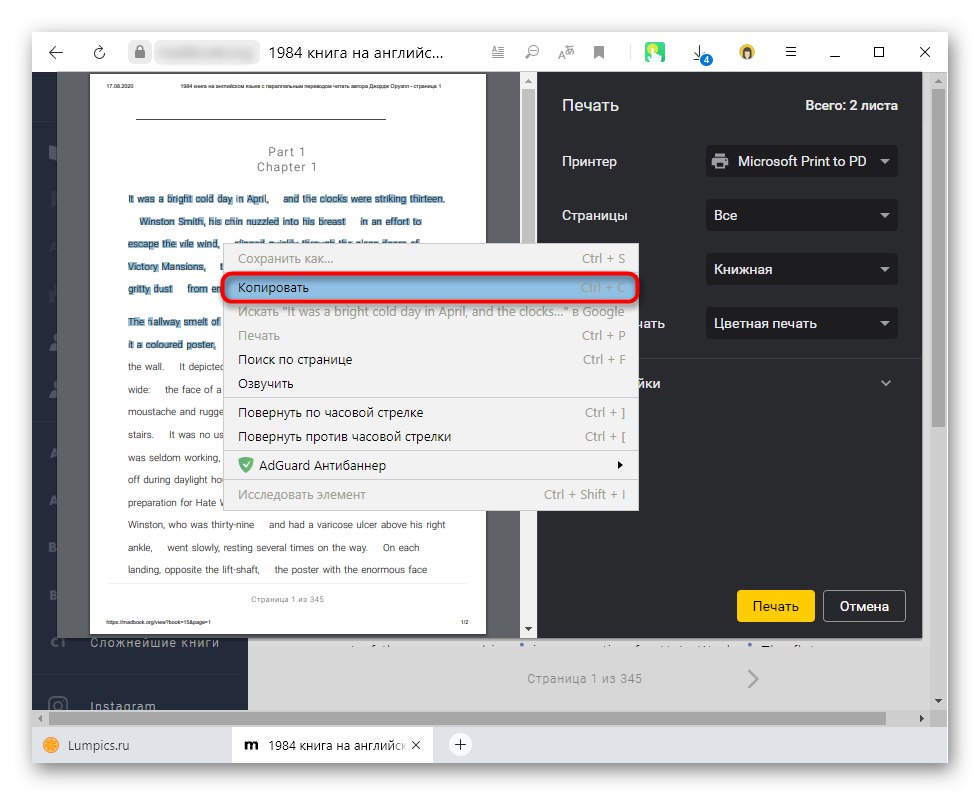This screenshot has width=980, height=795.
Task: Choose Сохранить как in context menu
Action: 431,259
